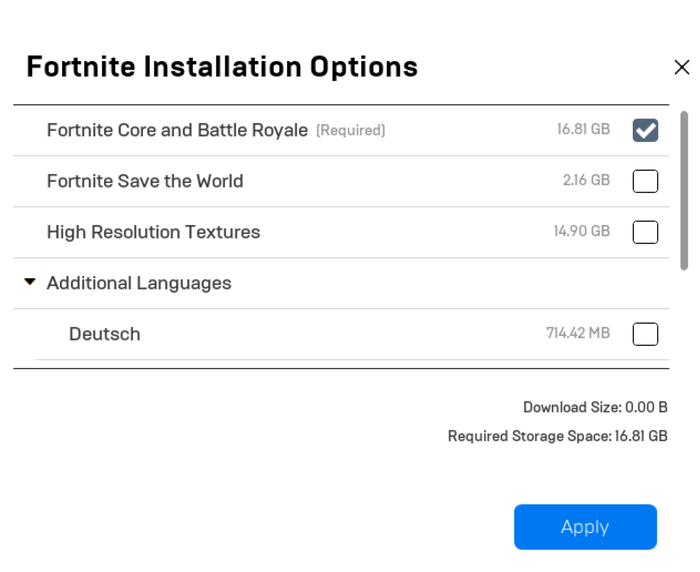Click the Download Size: 0.00 B text
The height and width of the screenshot is (572, 700).
(x=595, y=407)
